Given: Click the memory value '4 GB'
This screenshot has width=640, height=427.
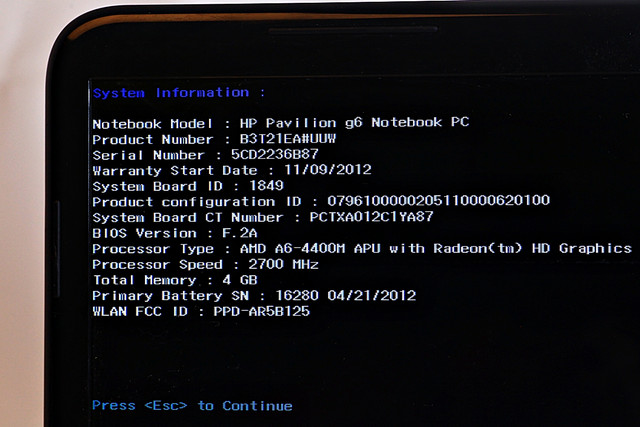Looking at the screenshot, I should 240,280.
